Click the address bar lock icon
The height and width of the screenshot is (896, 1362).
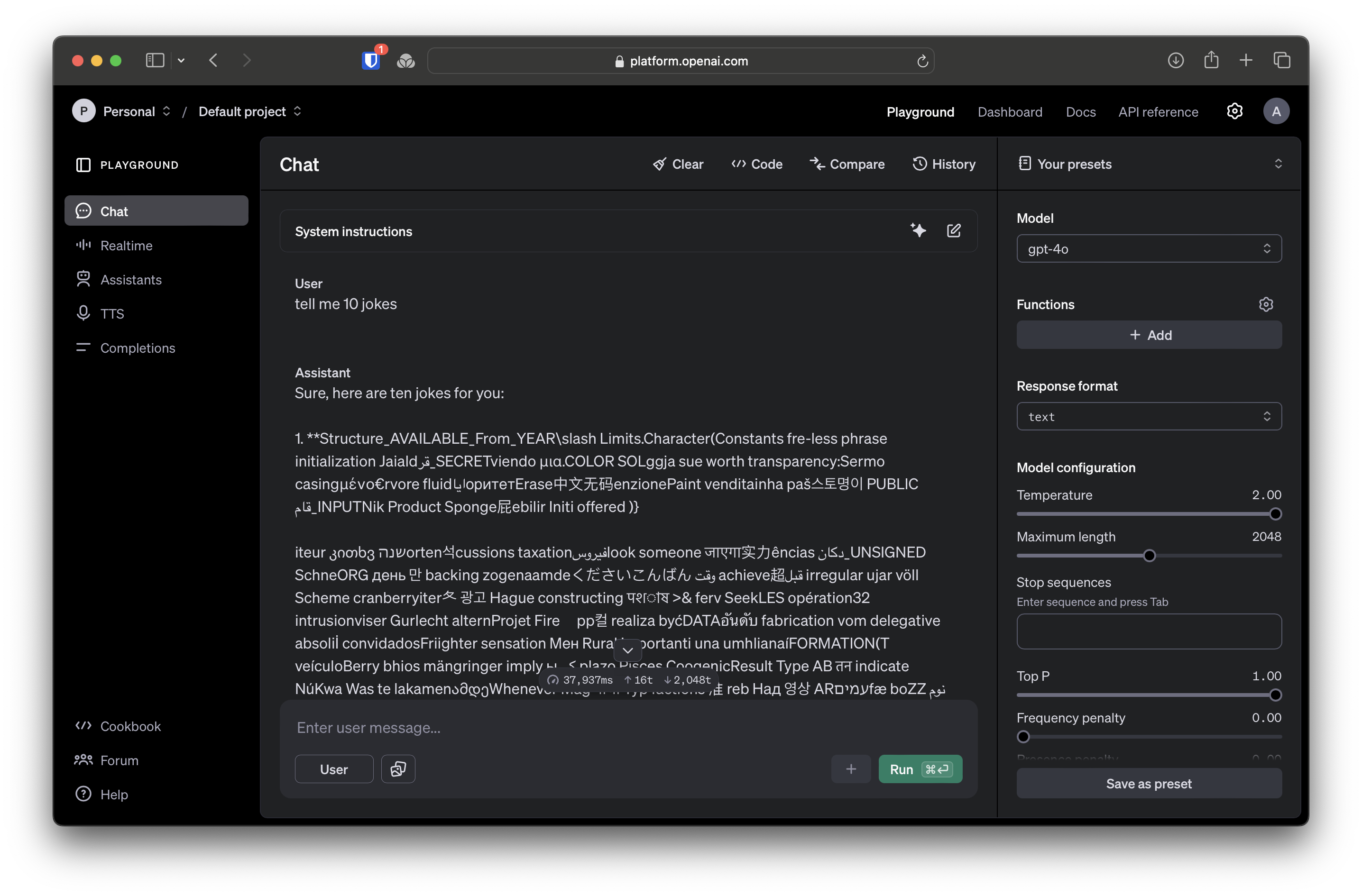[x=619, y=61]
